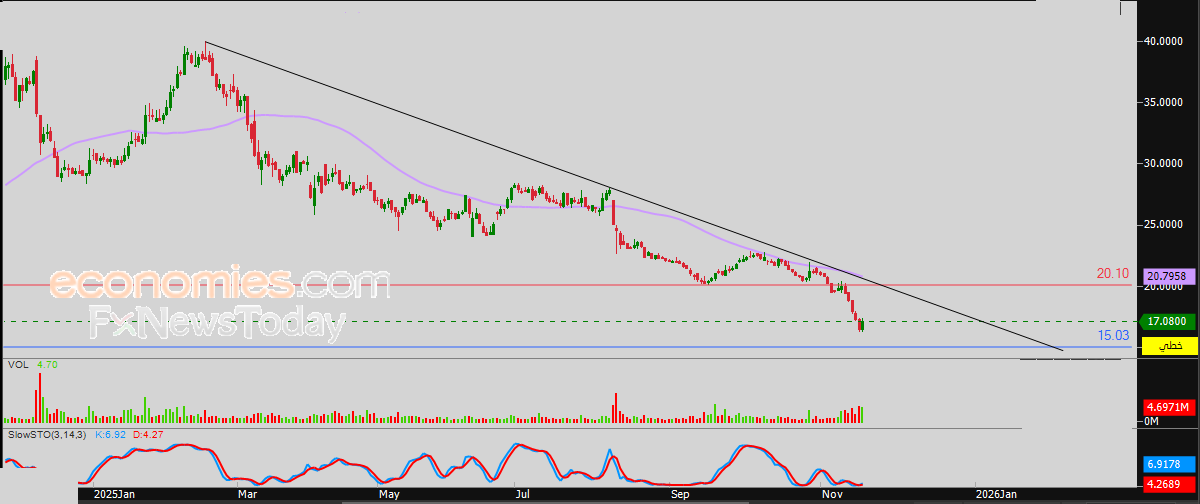Click the red 4.2689 stochastic D tag
The width and height of the screenshot is (1200, 504).
click(x=1168, y=486)
